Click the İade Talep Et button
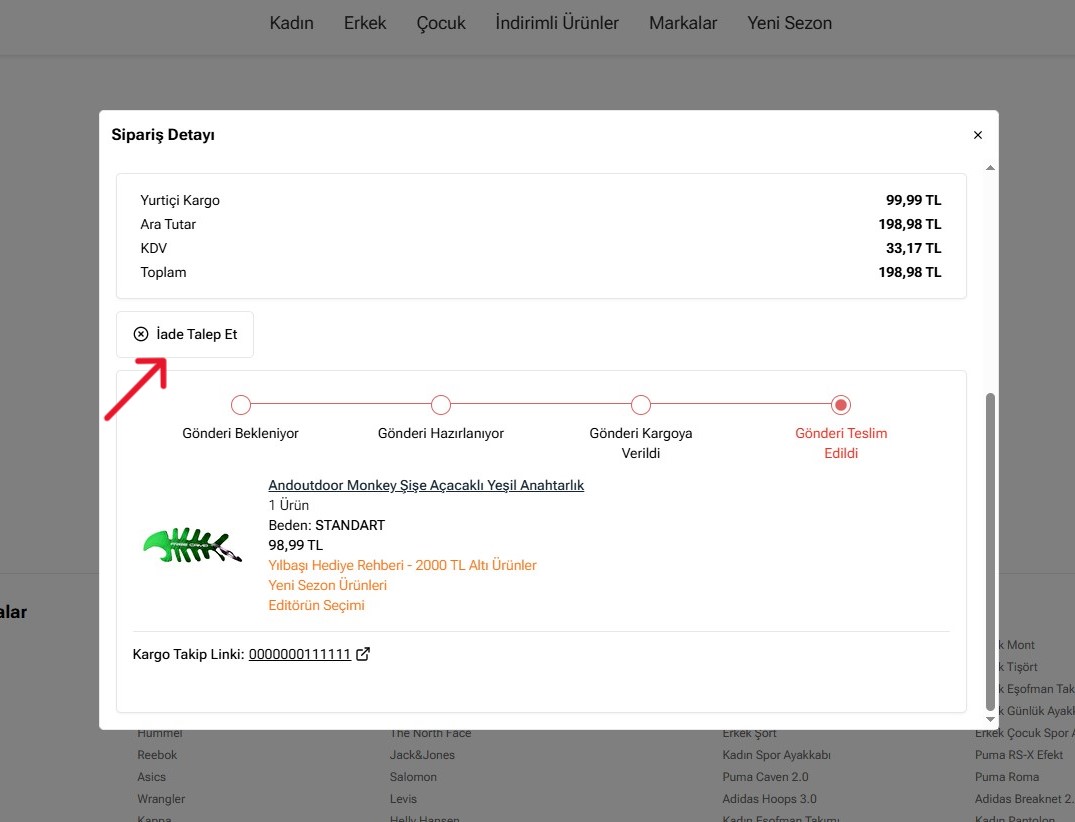1075x822 pixels. 185,335
